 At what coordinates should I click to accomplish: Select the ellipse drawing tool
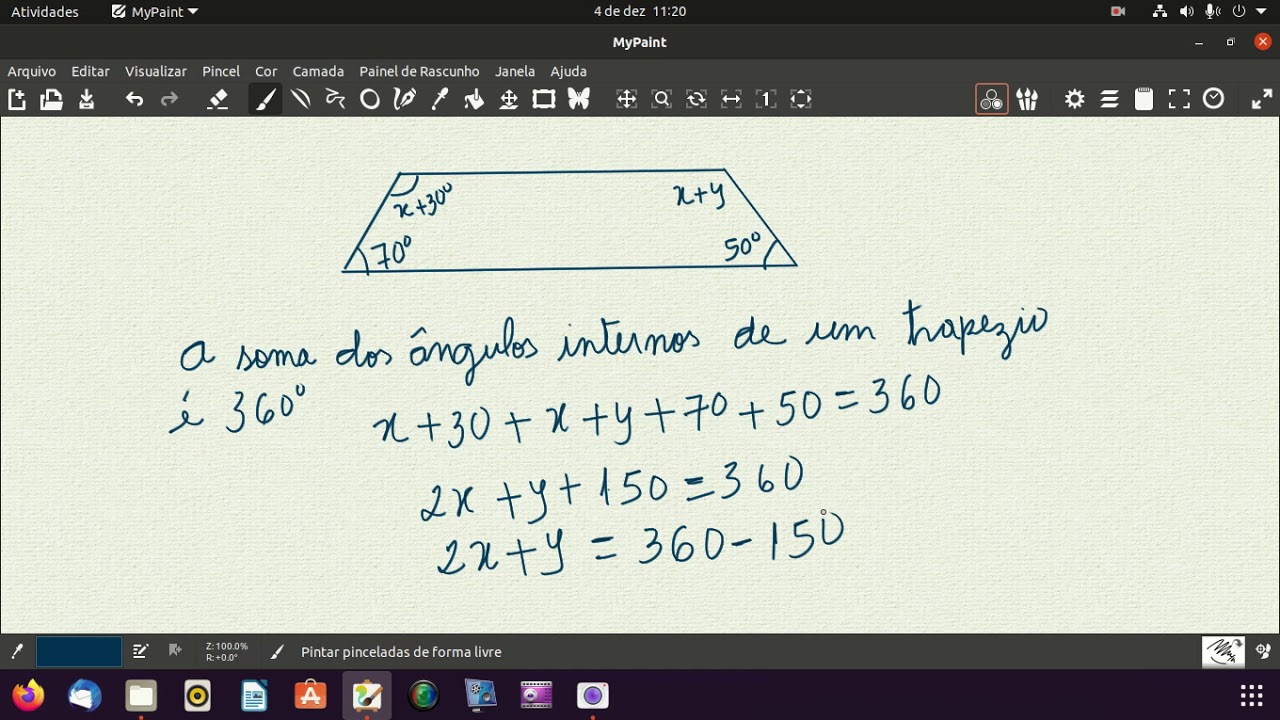point(370,99)
